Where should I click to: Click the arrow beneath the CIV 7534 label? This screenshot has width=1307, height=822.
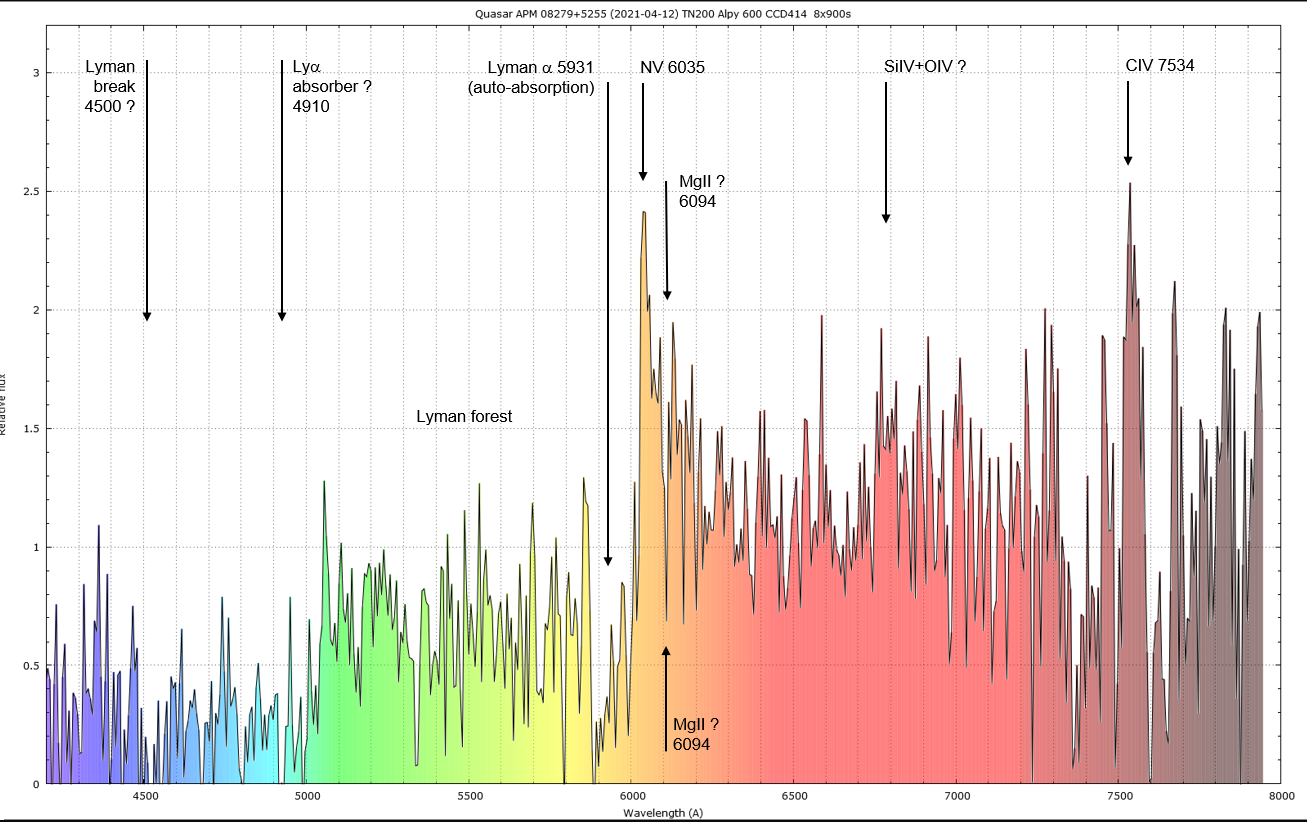coord(1128,122)
